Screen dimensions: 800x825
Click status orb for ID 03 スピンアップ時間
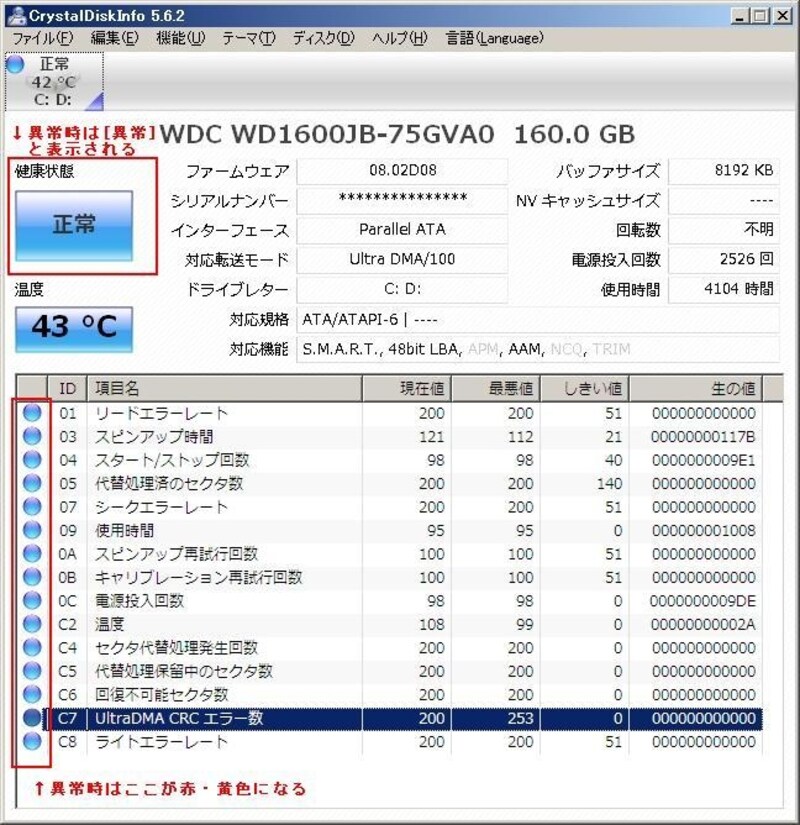(x=32, y=436)
